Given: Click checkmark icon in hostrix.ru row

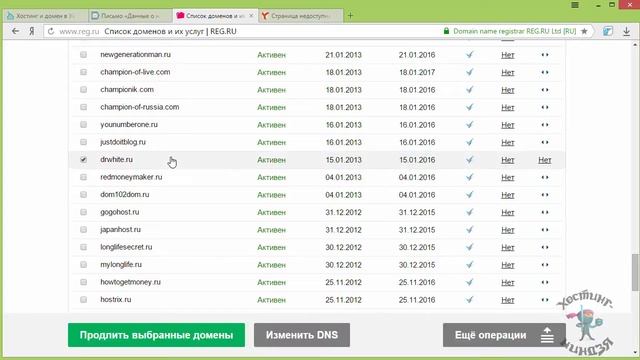Looking at the screenshot, I should [x=469, y=300].
